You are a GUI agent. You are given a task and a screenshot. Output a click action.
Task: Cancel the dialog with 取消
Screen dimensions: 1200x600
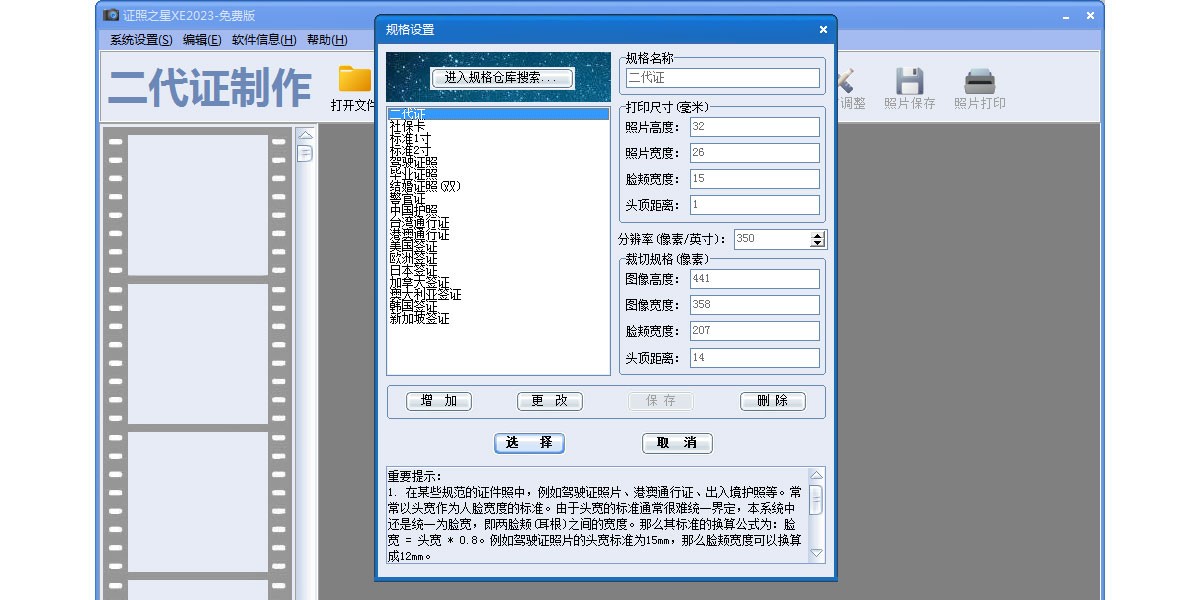click(x=677, y=443)
